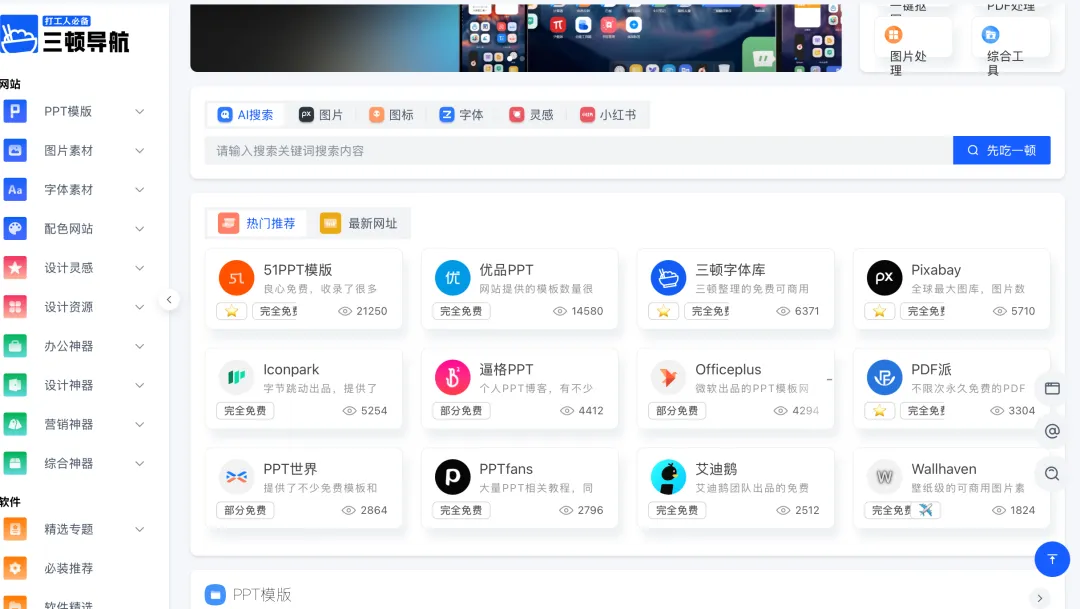Expand the 设计资源 sidebar chevron
This screenshot has width=1080, height=609.
pos(139,307)
